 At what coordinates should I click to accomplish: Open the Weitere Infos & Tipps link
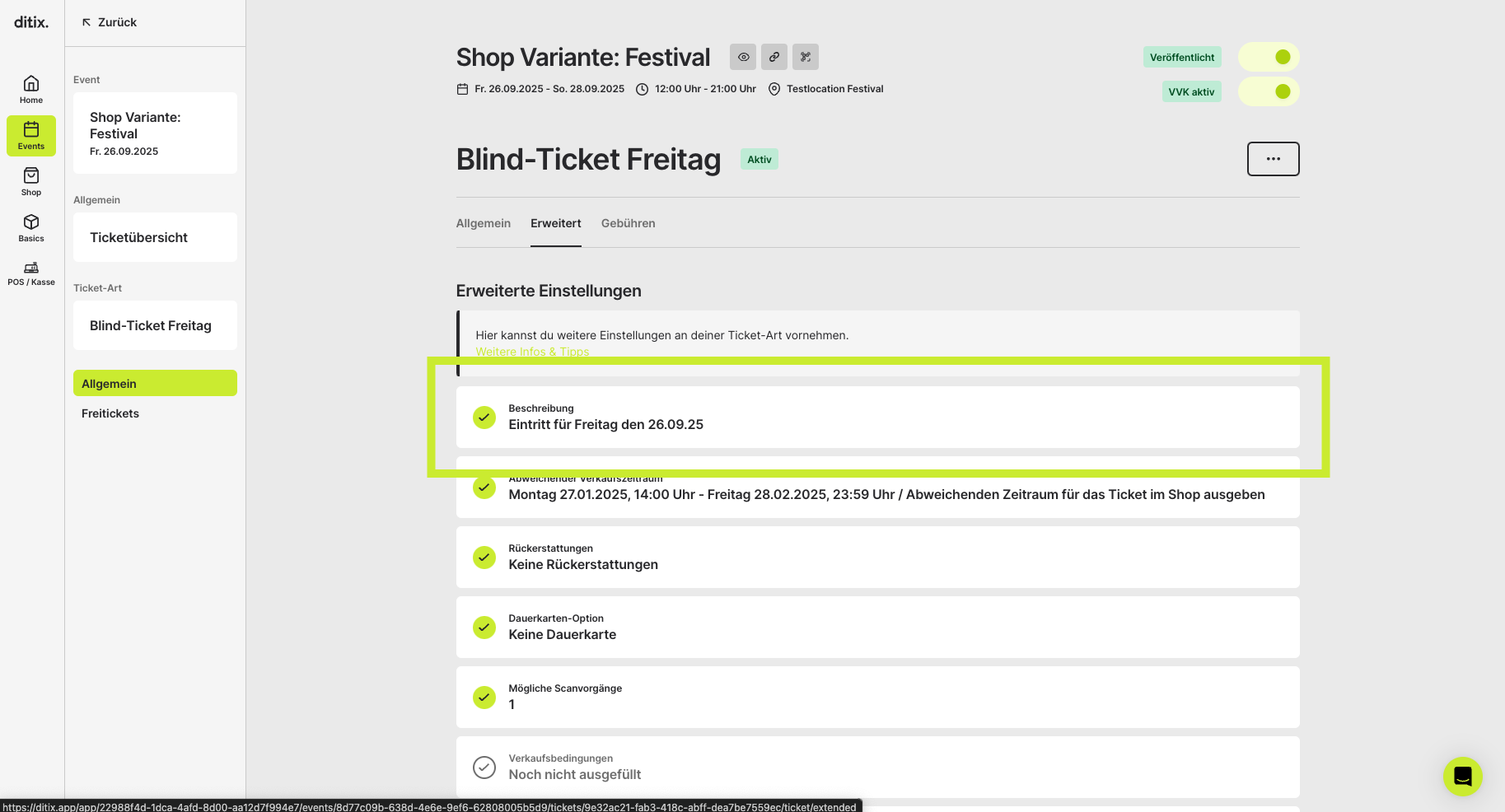(532, 352)
